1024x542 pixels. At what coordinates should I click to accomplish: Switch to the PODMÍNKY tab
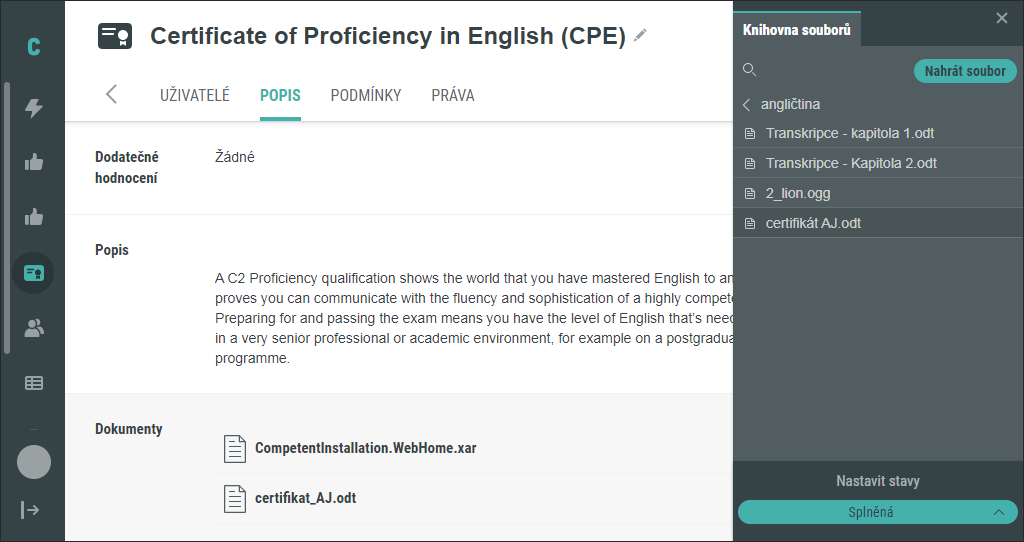click(x=366, y=95)
